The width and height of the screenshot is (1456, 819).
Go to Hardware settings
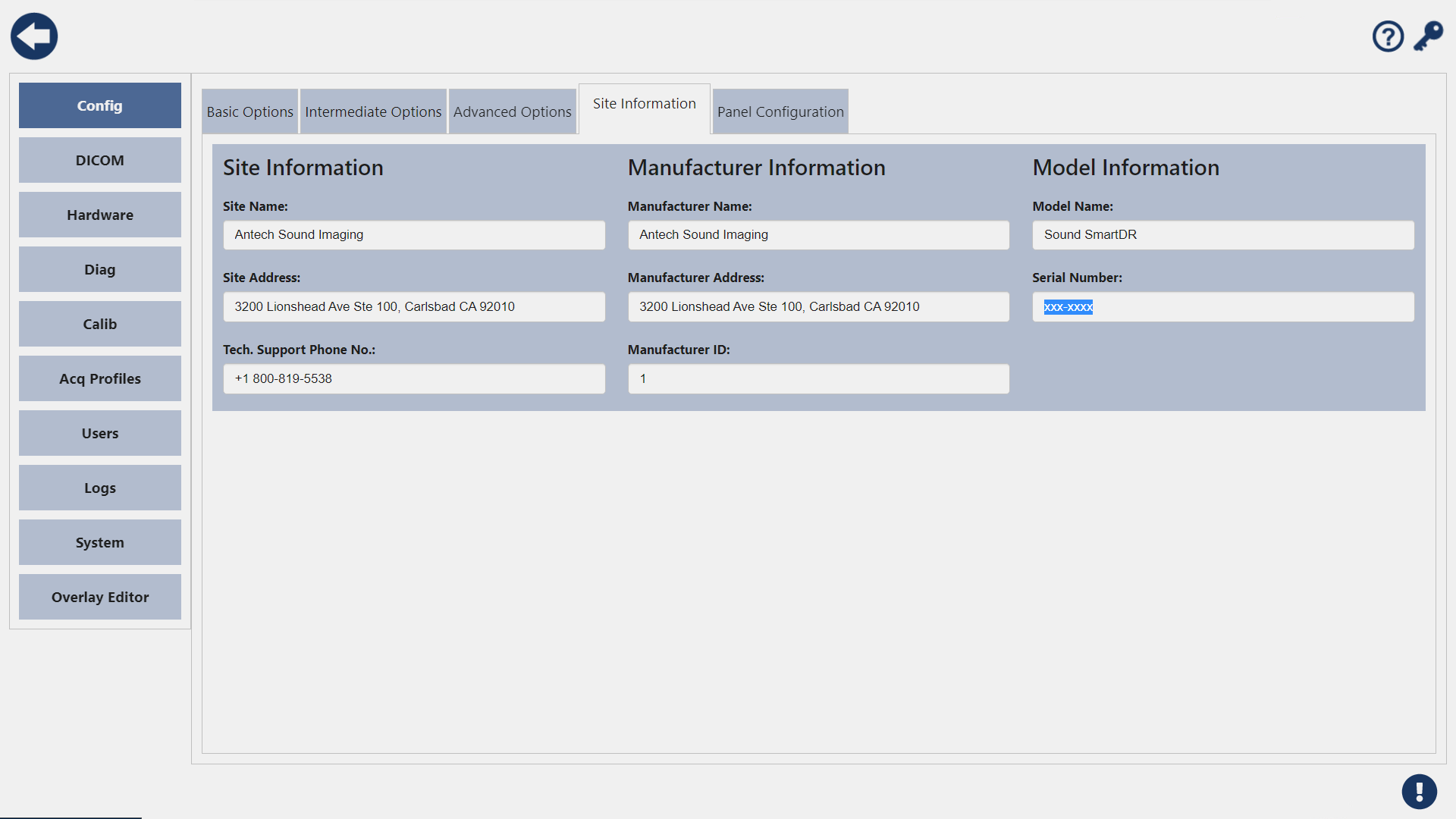[x=100, y=215]
